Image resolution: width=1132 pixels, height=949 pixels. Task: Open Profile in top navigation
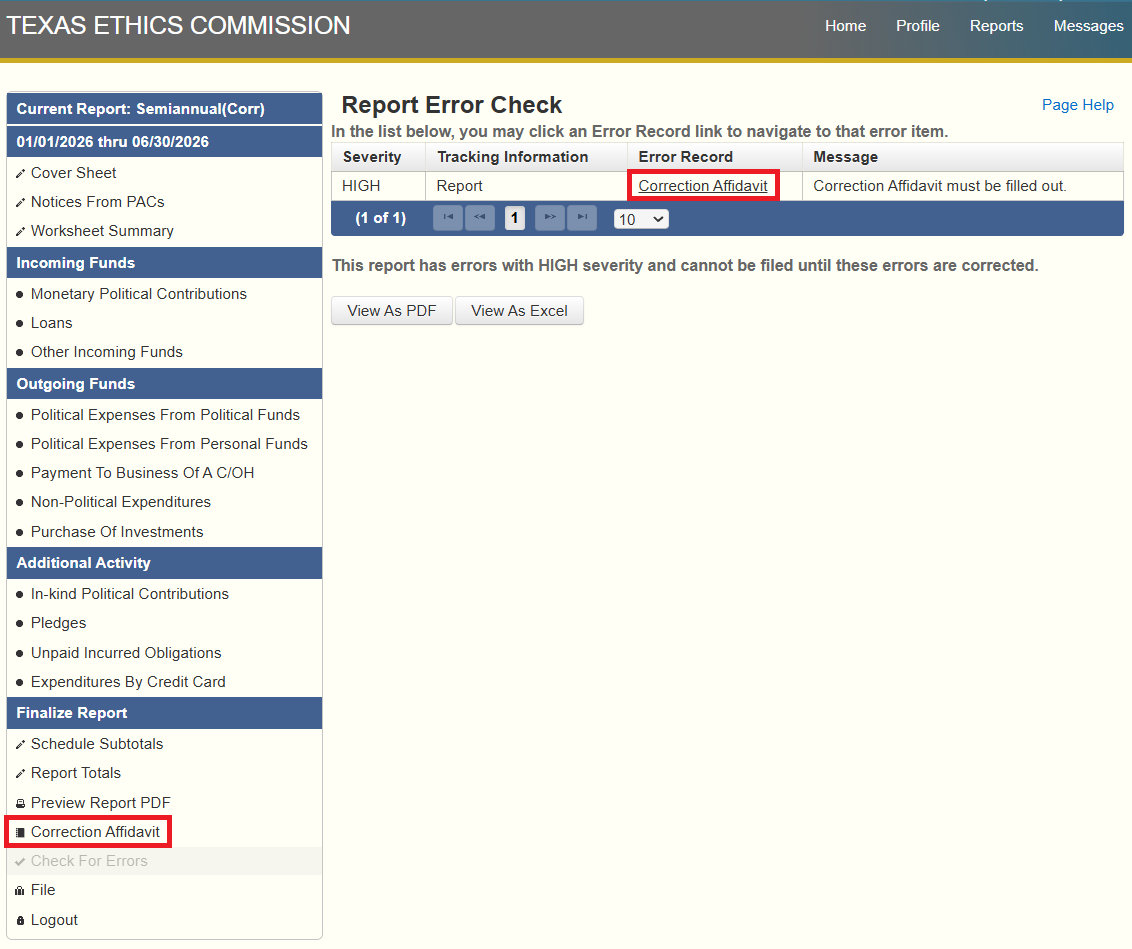coord(918,26)
